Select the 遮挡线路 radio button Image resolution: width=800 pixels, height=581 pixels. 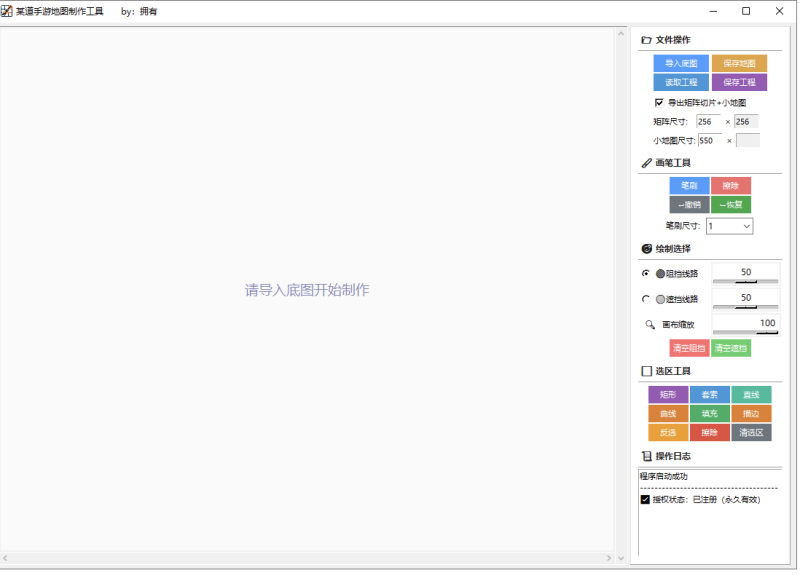coord(646,299)
